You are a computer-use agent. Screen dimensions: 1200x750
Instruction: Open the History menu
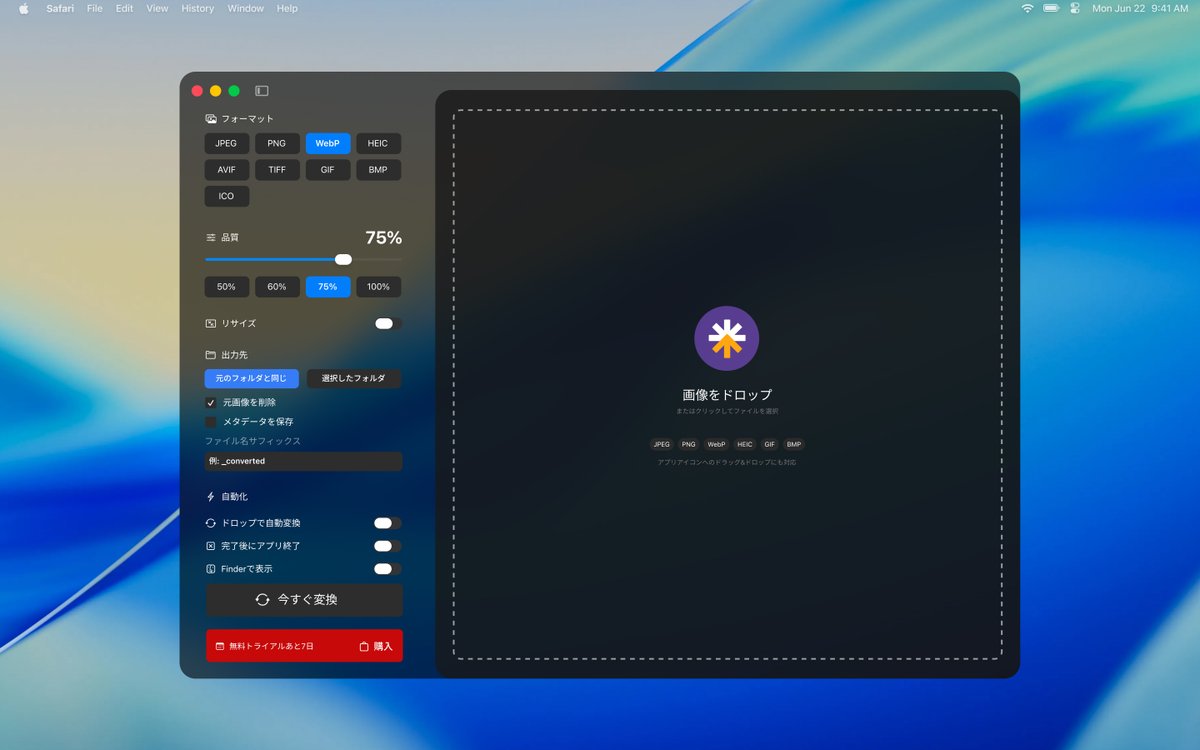click(x=198, y=8)
